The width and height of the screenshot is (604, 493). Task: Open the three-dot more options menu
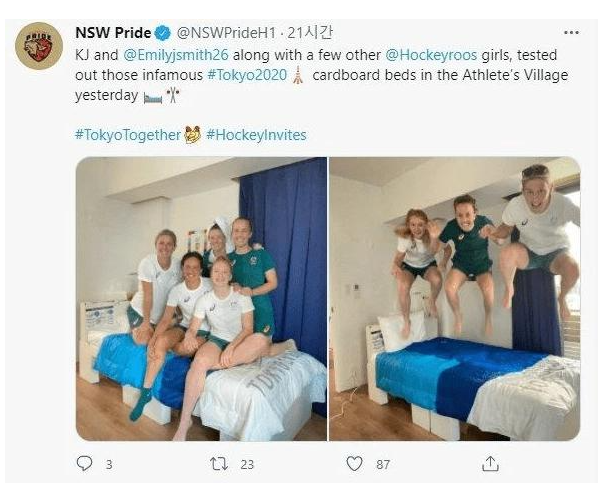coord(571,33)
